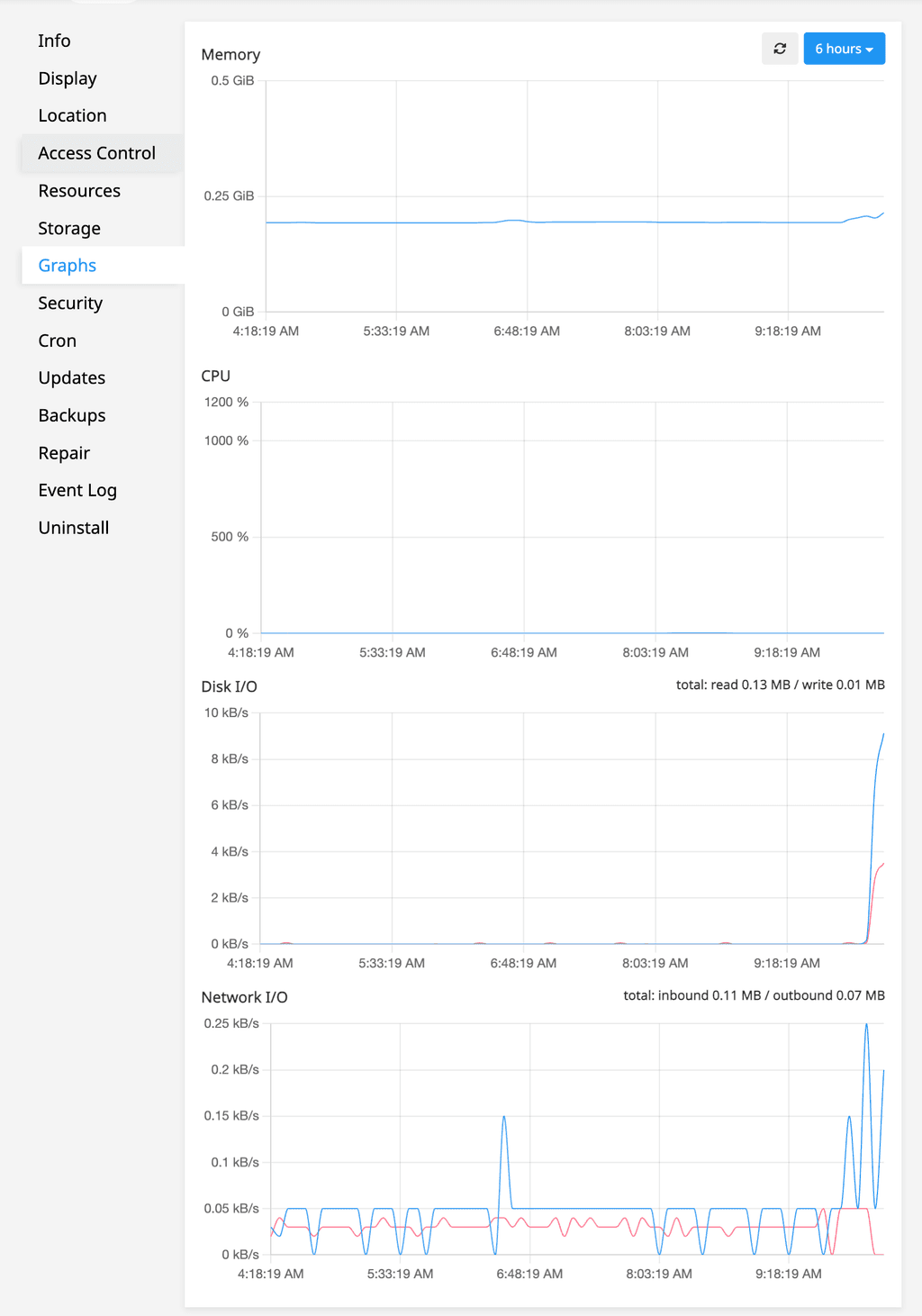Open the Event Log

77,490
